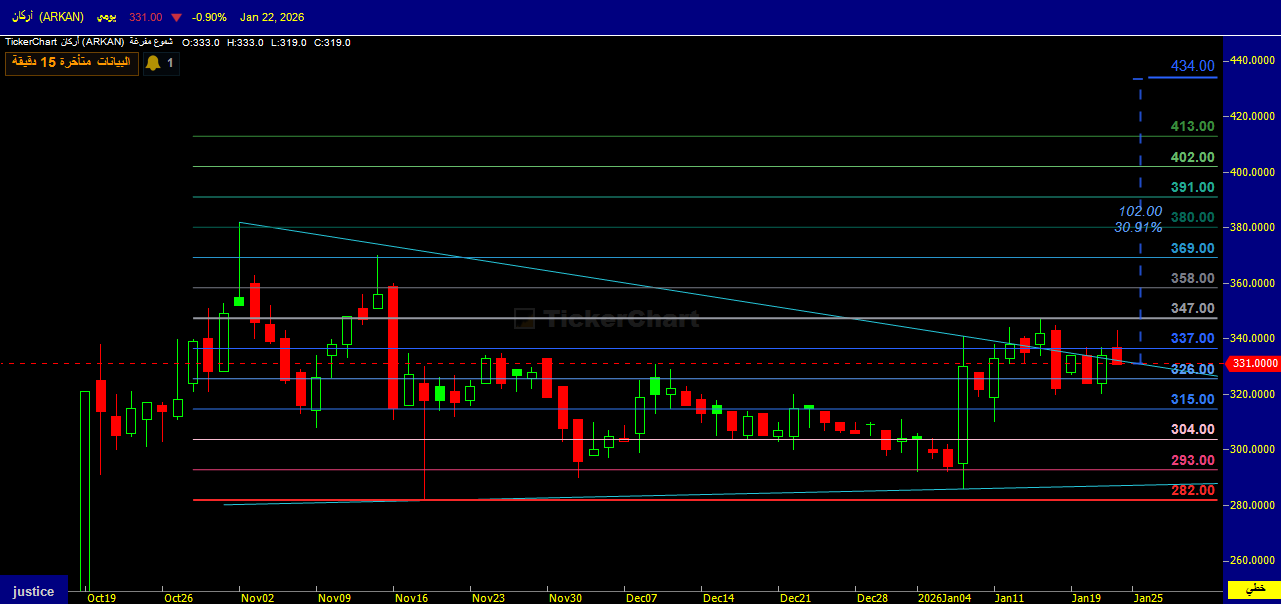Select the 315.00 blue level label

pyautogui.click(x=1192, y=399)
